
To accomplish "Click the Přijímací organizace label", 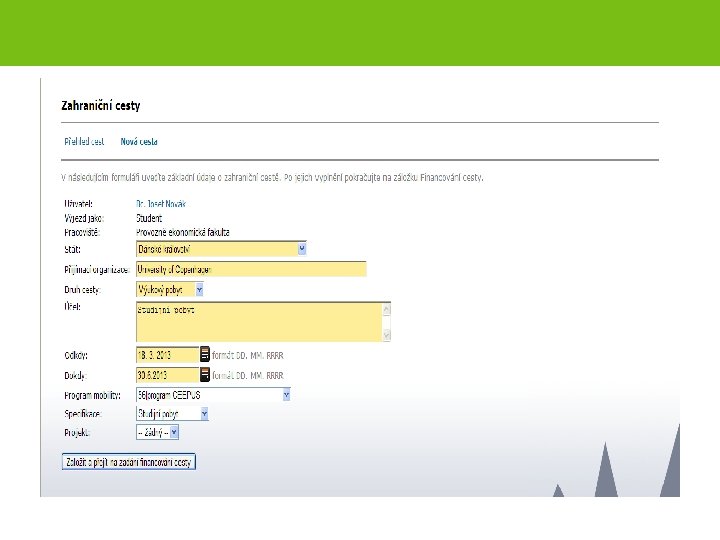I will point(97,270).
